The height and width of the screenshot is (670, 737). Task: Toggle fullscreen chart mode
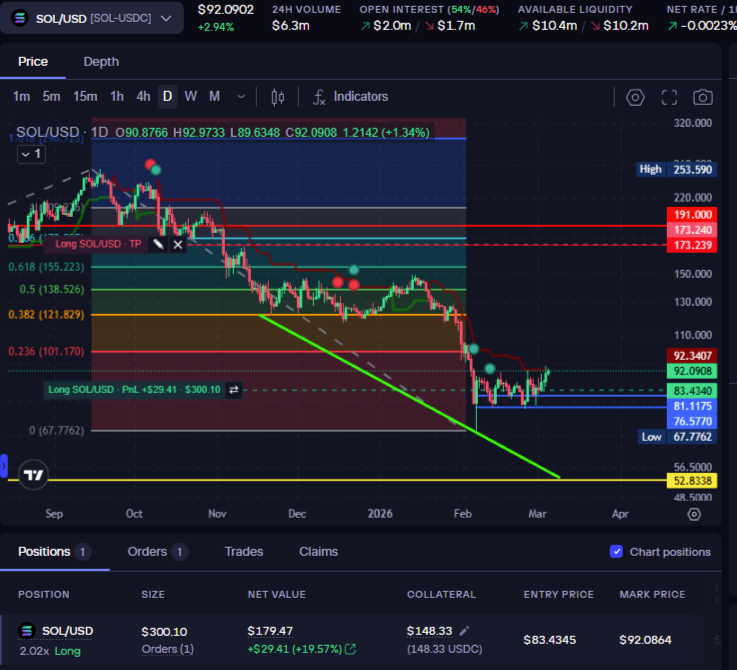(x=669, y=97)
